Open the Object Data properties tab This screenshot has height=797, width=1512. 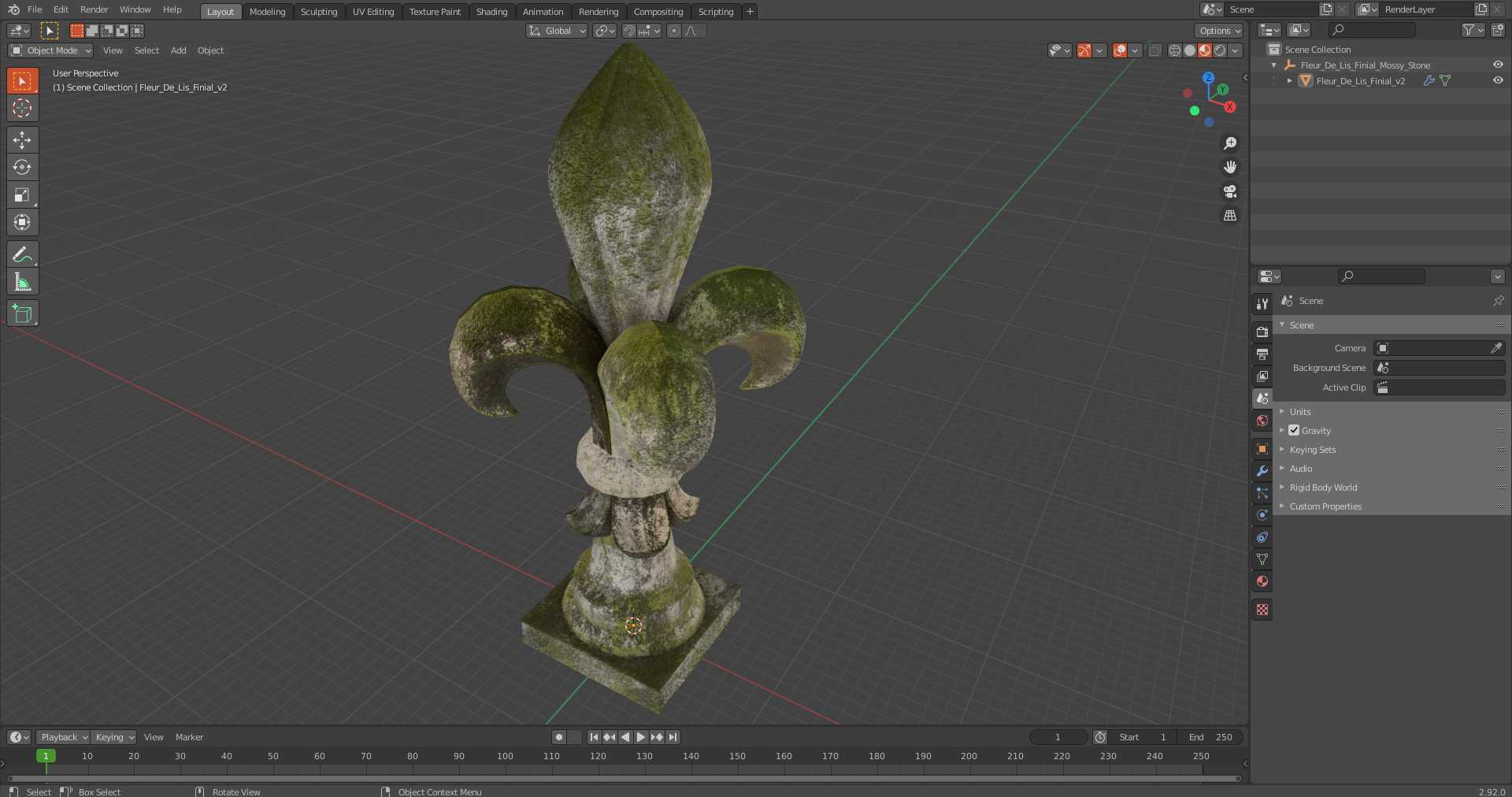(x=1262, y=559)
